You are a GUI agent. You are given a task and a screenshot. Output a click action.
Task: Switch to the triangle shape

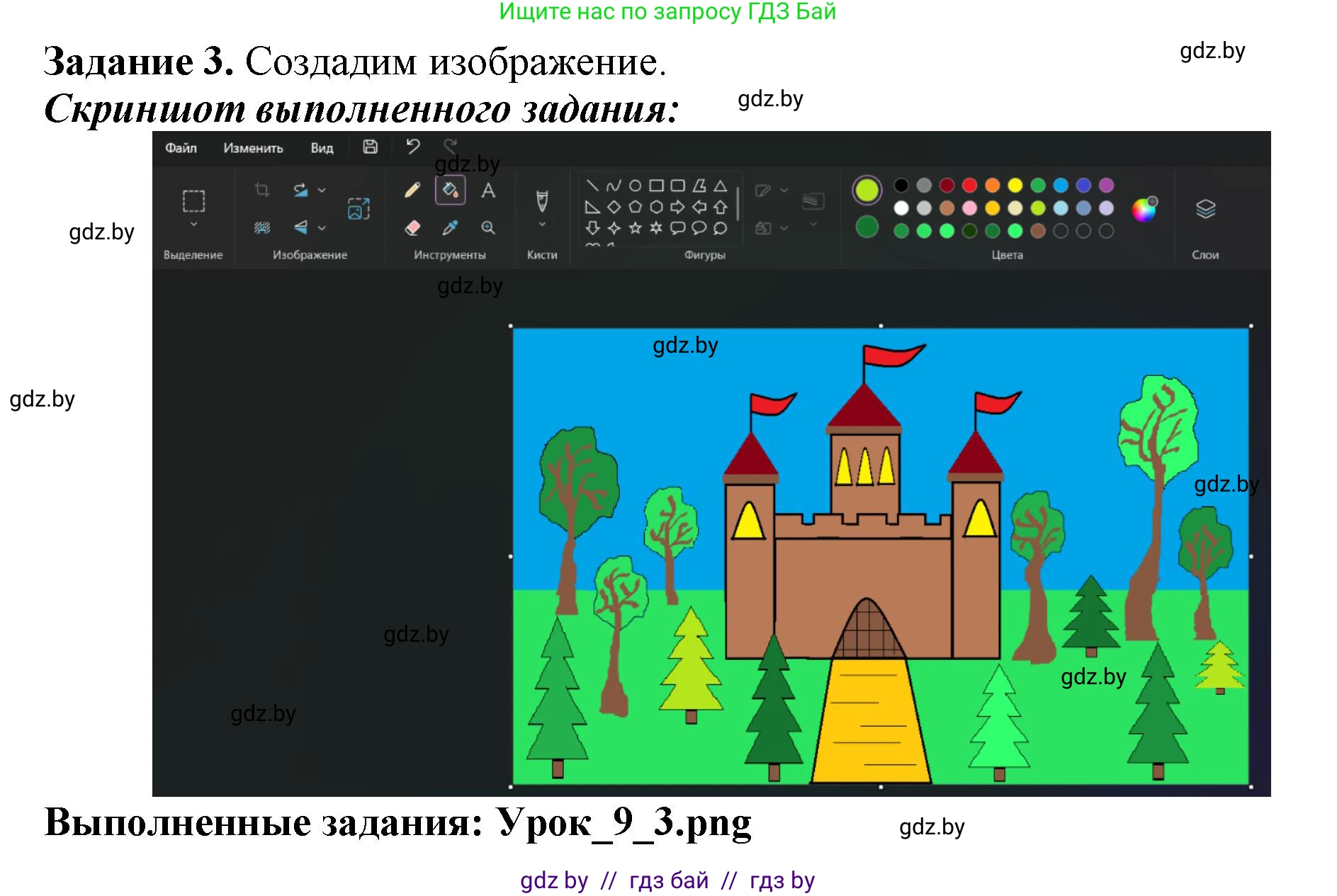point(722,186)
